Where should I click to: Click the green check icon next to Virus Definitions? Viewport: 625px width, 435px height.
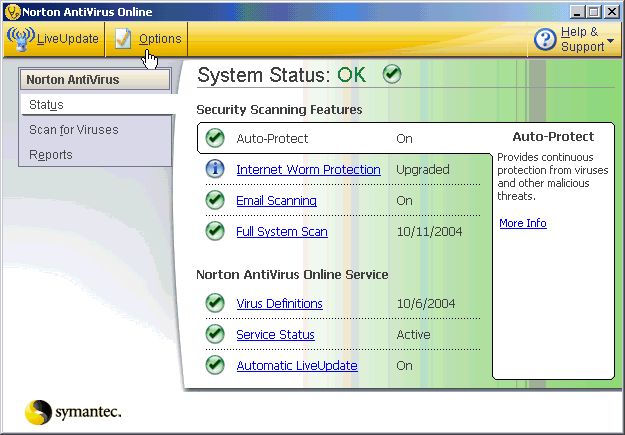click(x=215, y=303)
